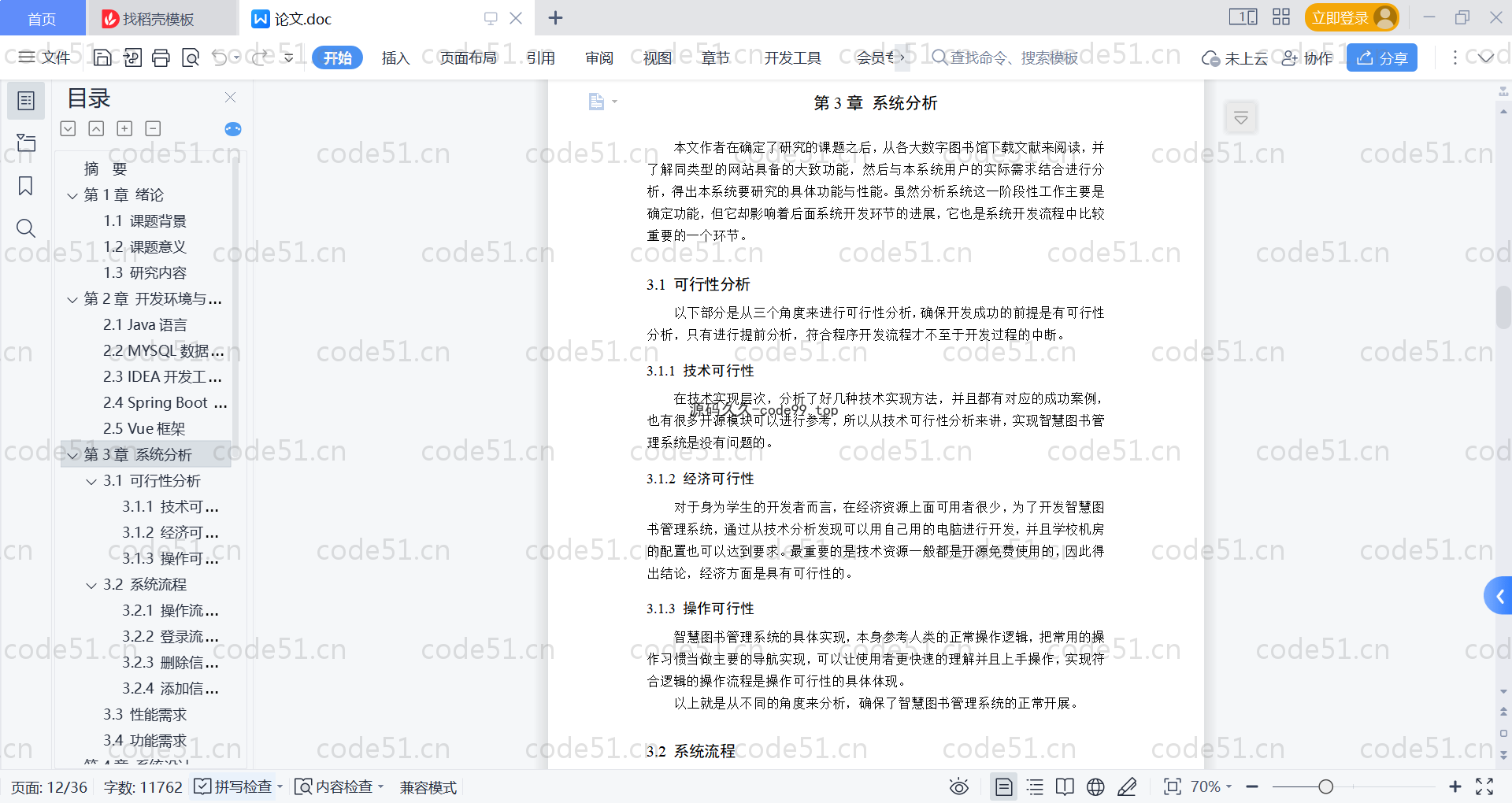
Task: Click the 立即登录 login button
Action: point(1351,17)
